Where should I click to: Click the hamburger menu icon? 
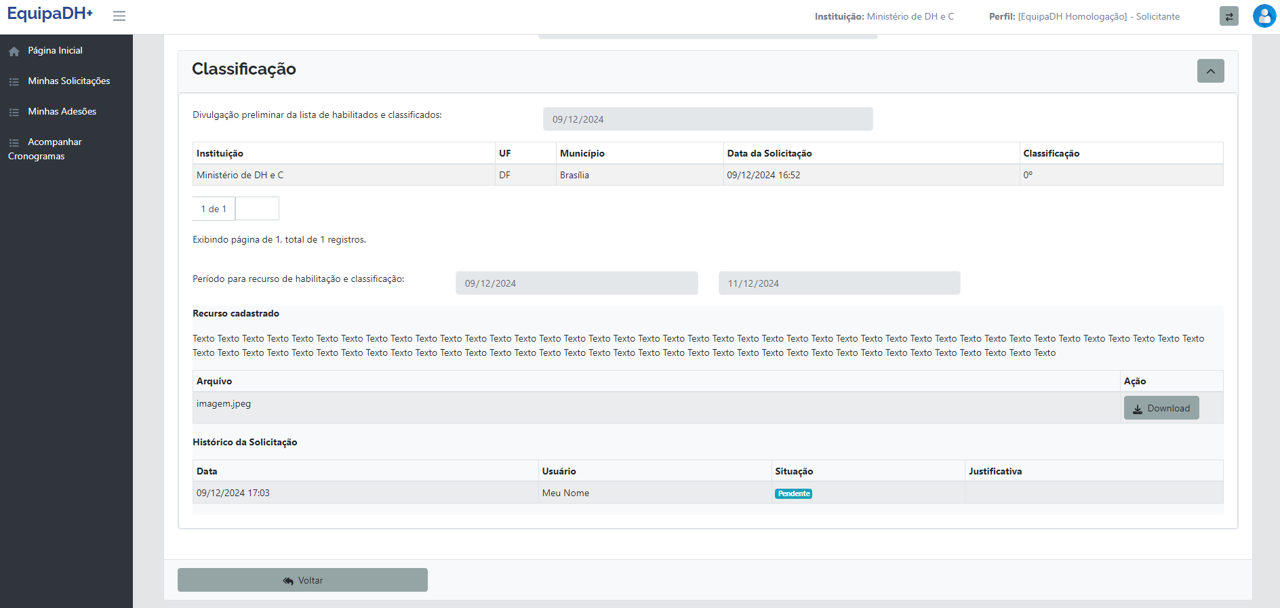pyautogui.click(x=119, y=16)
